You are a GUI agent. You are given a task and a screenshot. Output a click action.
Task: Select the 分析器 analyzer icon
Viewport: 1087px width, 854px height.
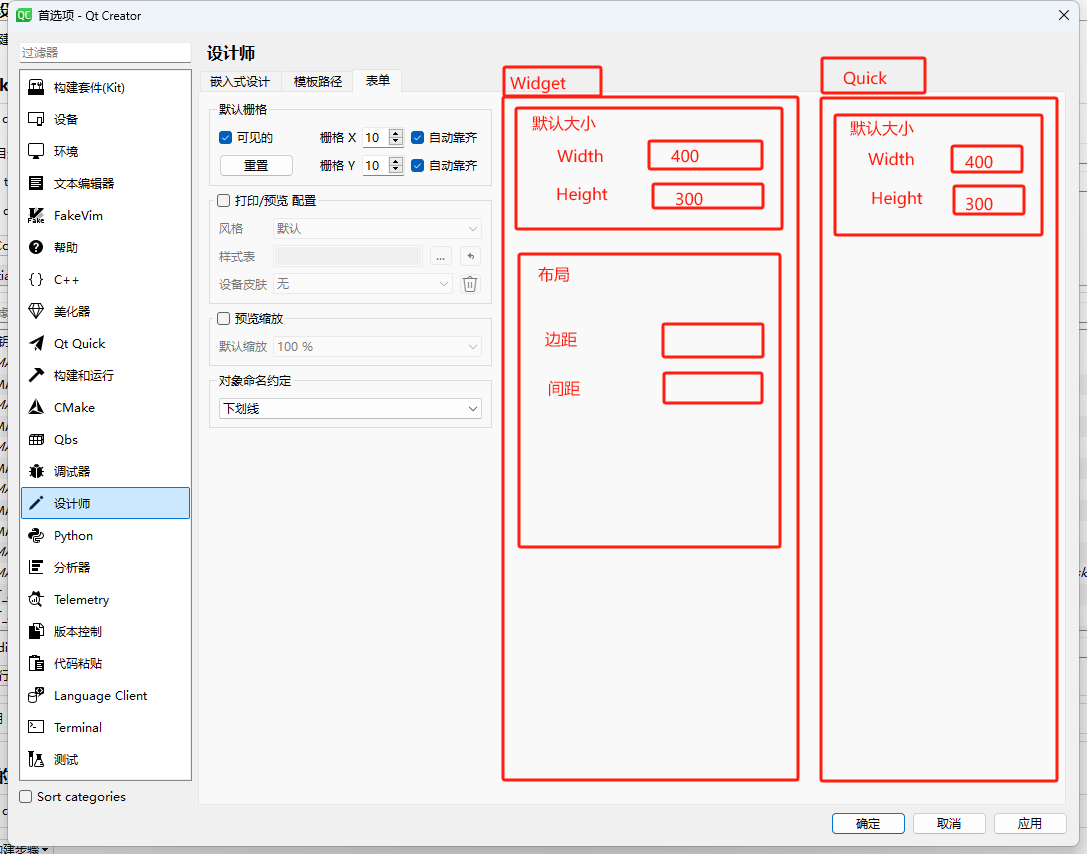click(36, 567)
